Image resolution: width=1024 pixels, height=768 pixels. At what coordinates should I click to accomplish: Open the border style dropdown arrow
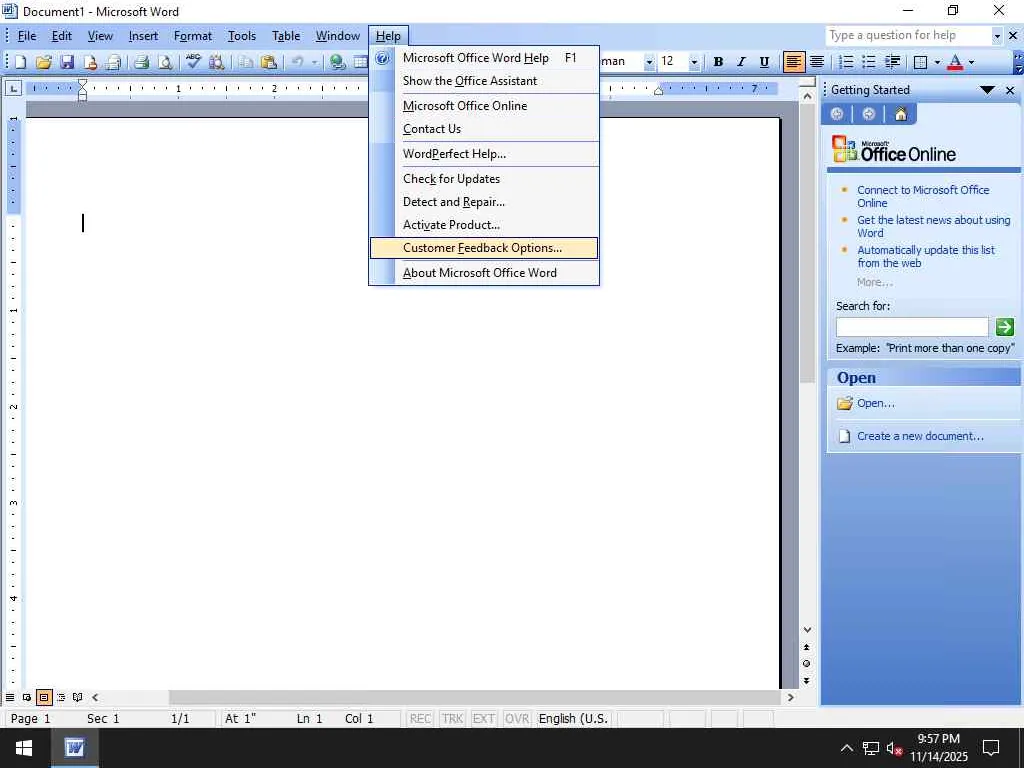tap(937, 62)
